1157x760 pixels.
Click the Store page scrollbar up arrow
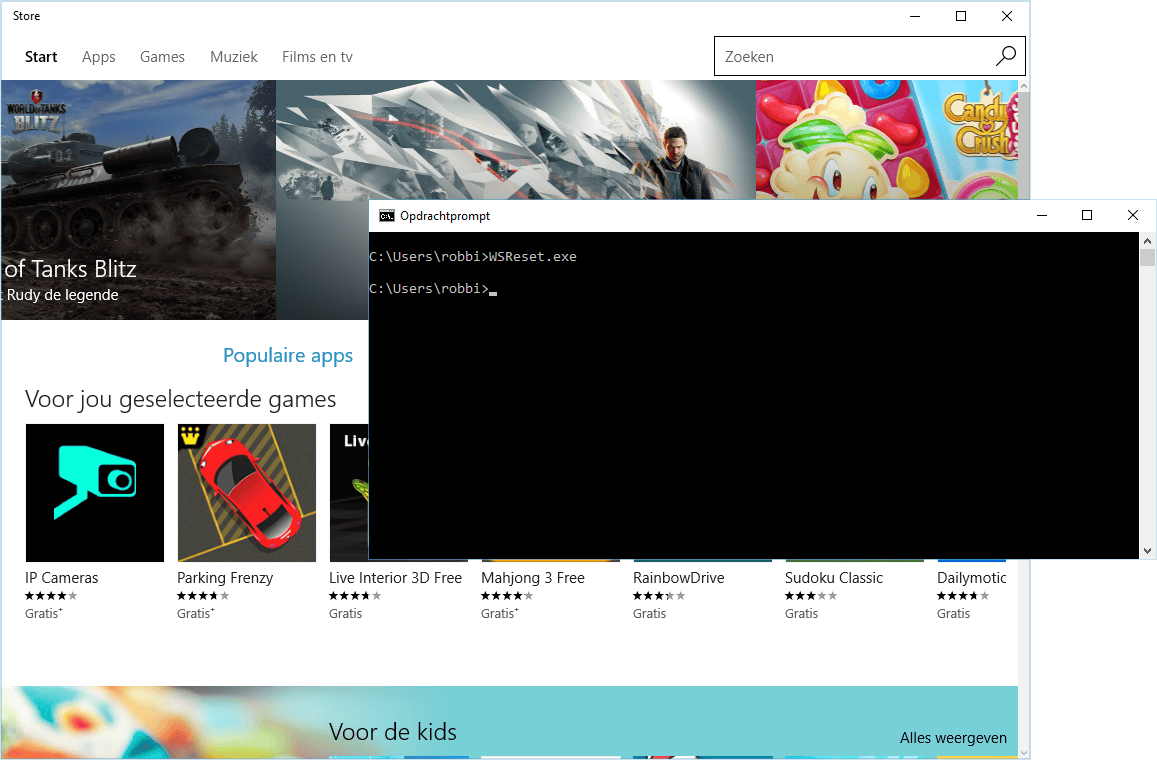(1023, 86)
